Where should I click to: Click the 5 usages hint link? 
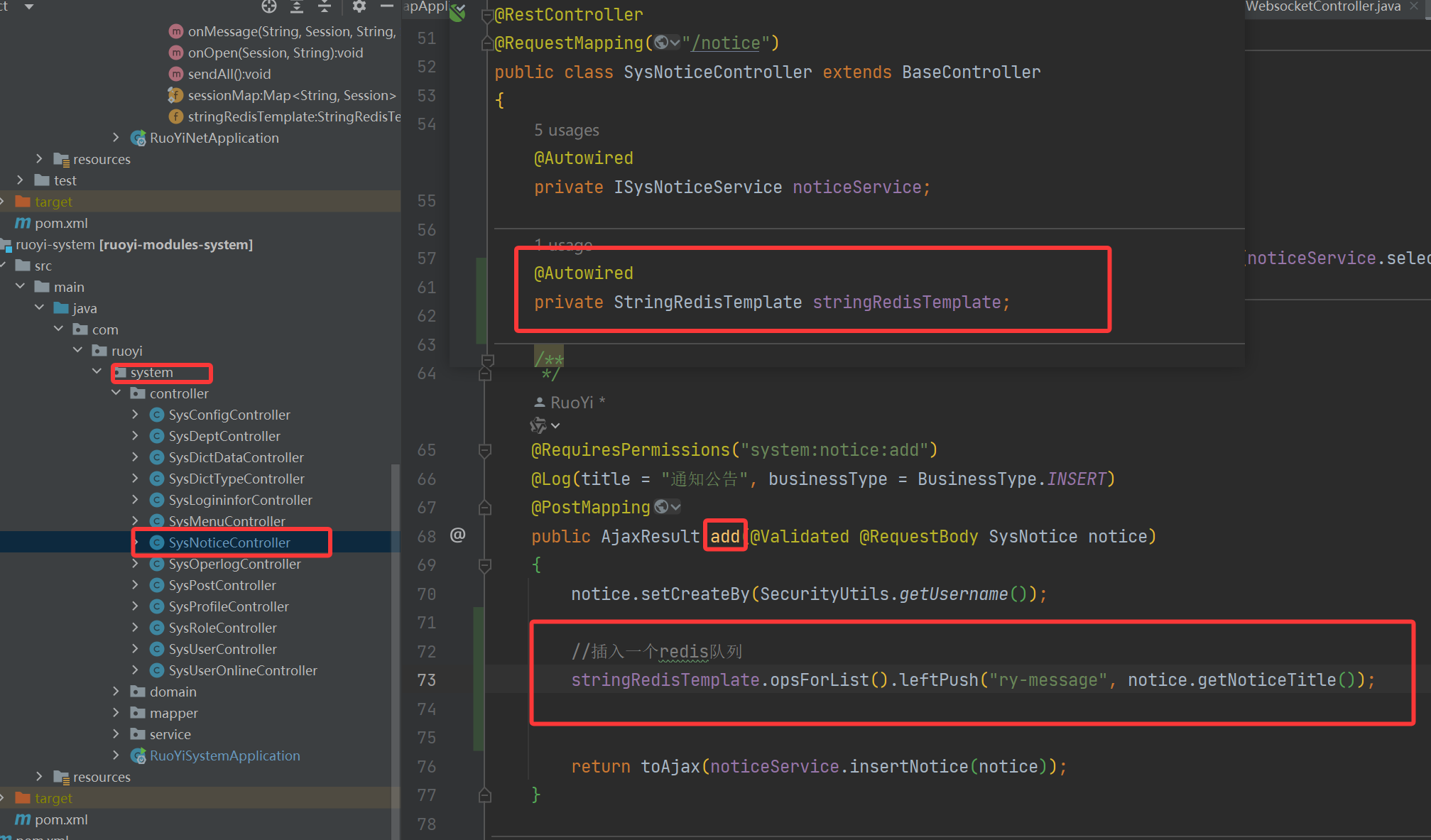pyautogui.click(x=566, y=131)
